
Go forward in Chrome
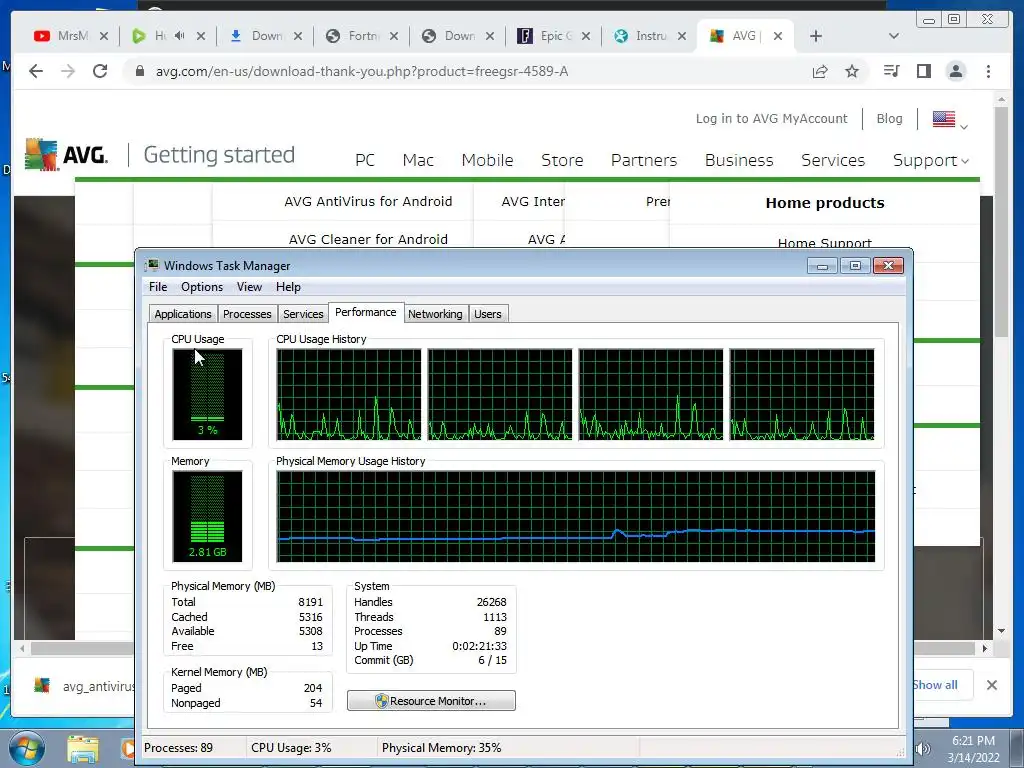coord(68,71)
